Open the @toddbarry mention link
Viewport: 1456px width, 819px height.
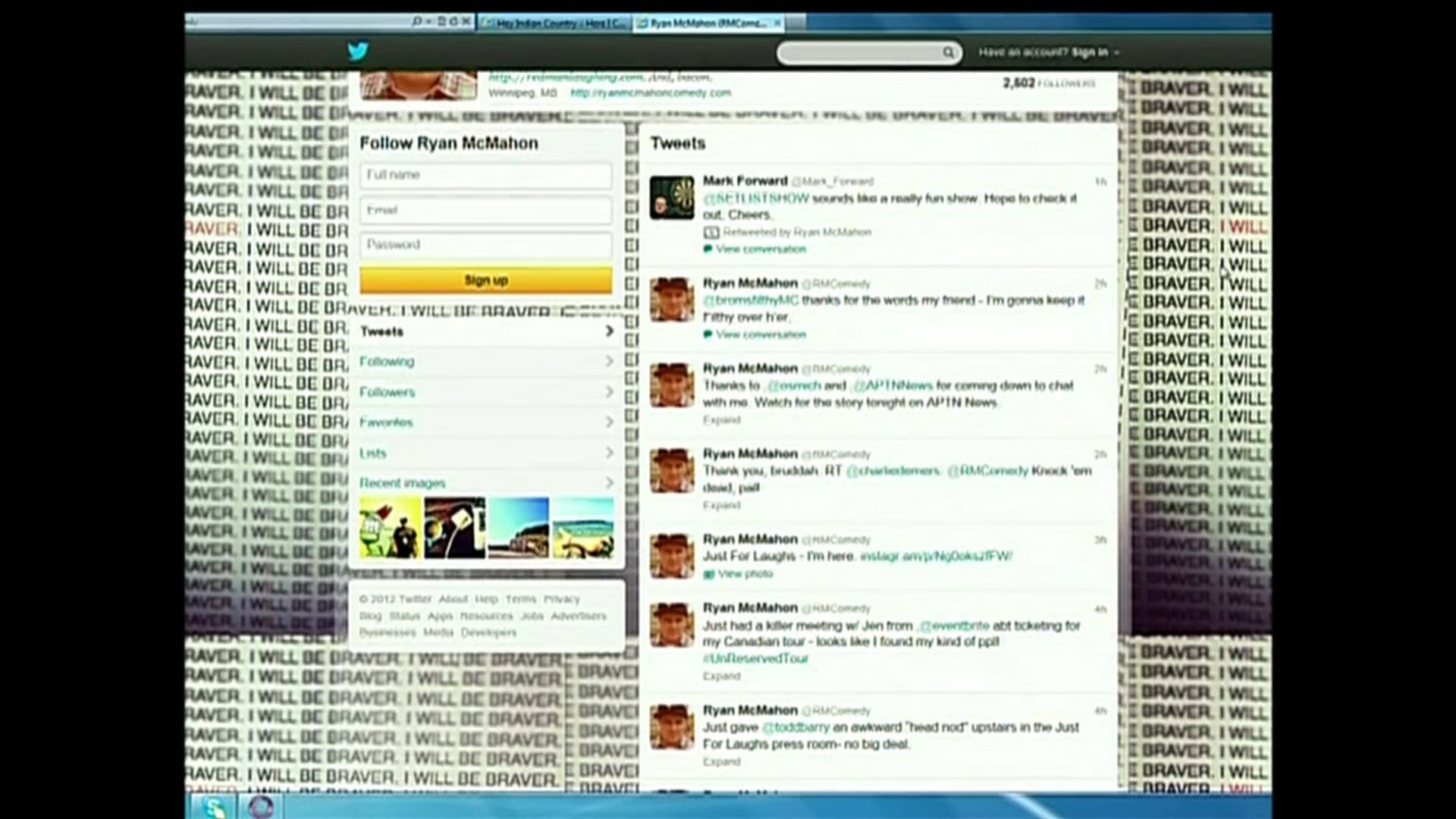tap(795, 727)
